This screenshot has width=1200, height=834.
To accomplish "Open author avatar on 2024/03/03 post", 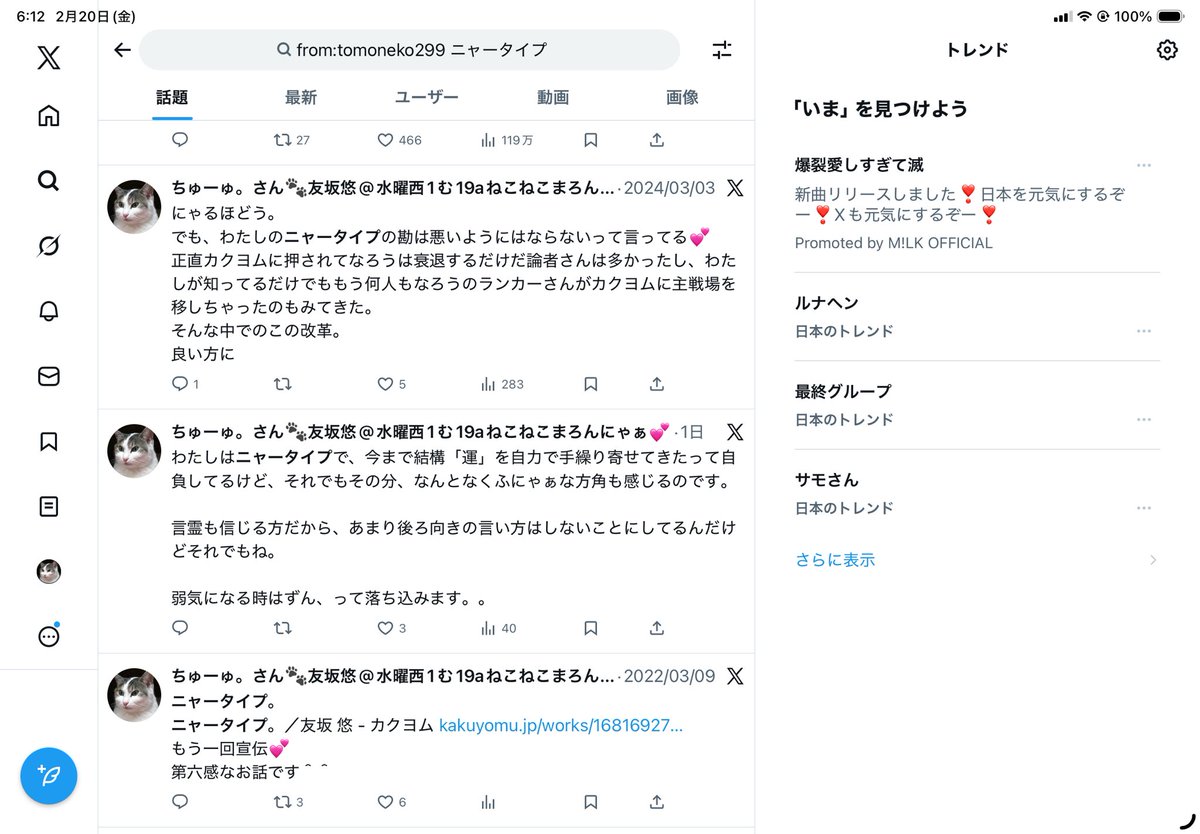I will tap(134, 207).
